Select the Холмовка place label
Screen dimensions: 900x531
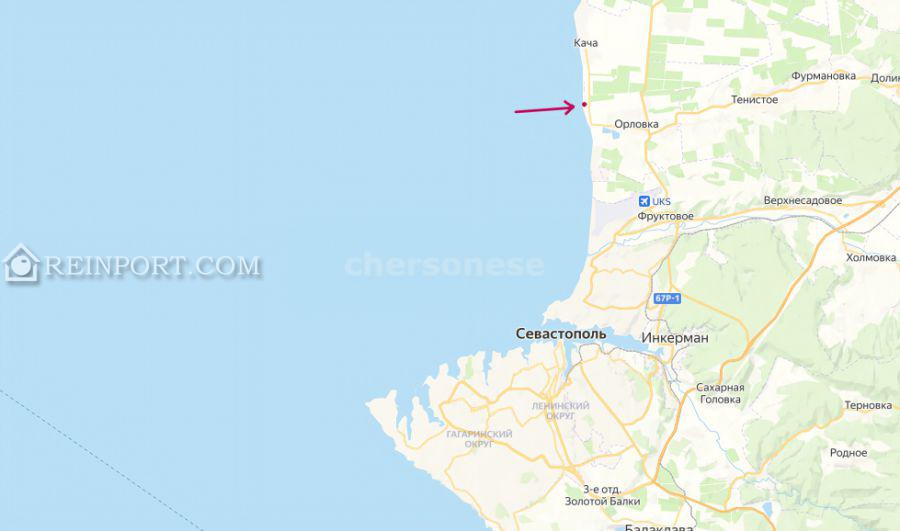point(871,258)
